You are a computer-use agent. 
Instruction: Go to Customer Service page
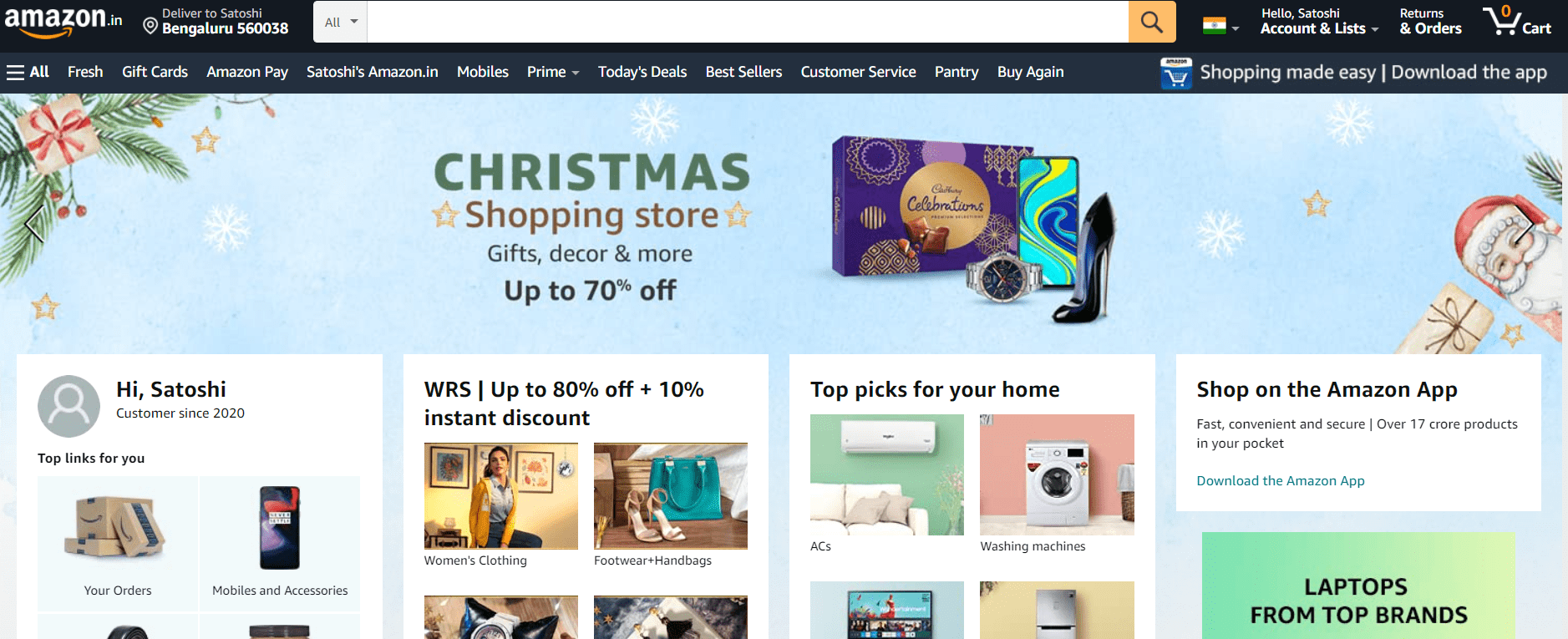[x=858, y=72]
